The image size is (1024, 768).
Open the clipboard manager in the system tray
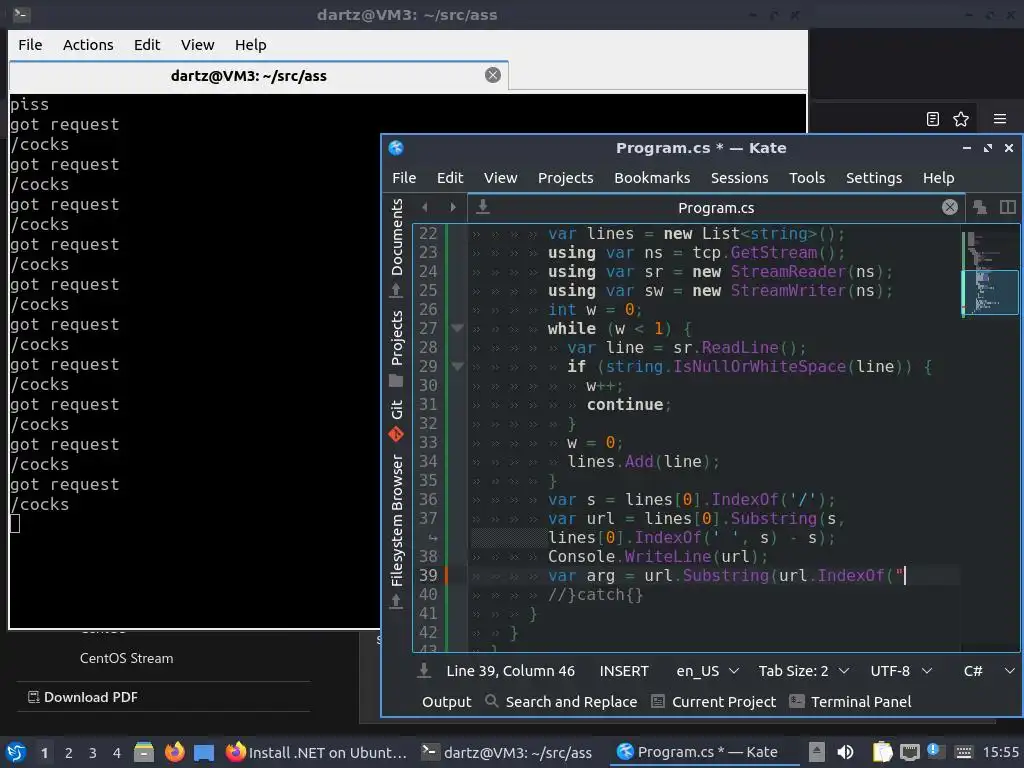coord(882,752)
